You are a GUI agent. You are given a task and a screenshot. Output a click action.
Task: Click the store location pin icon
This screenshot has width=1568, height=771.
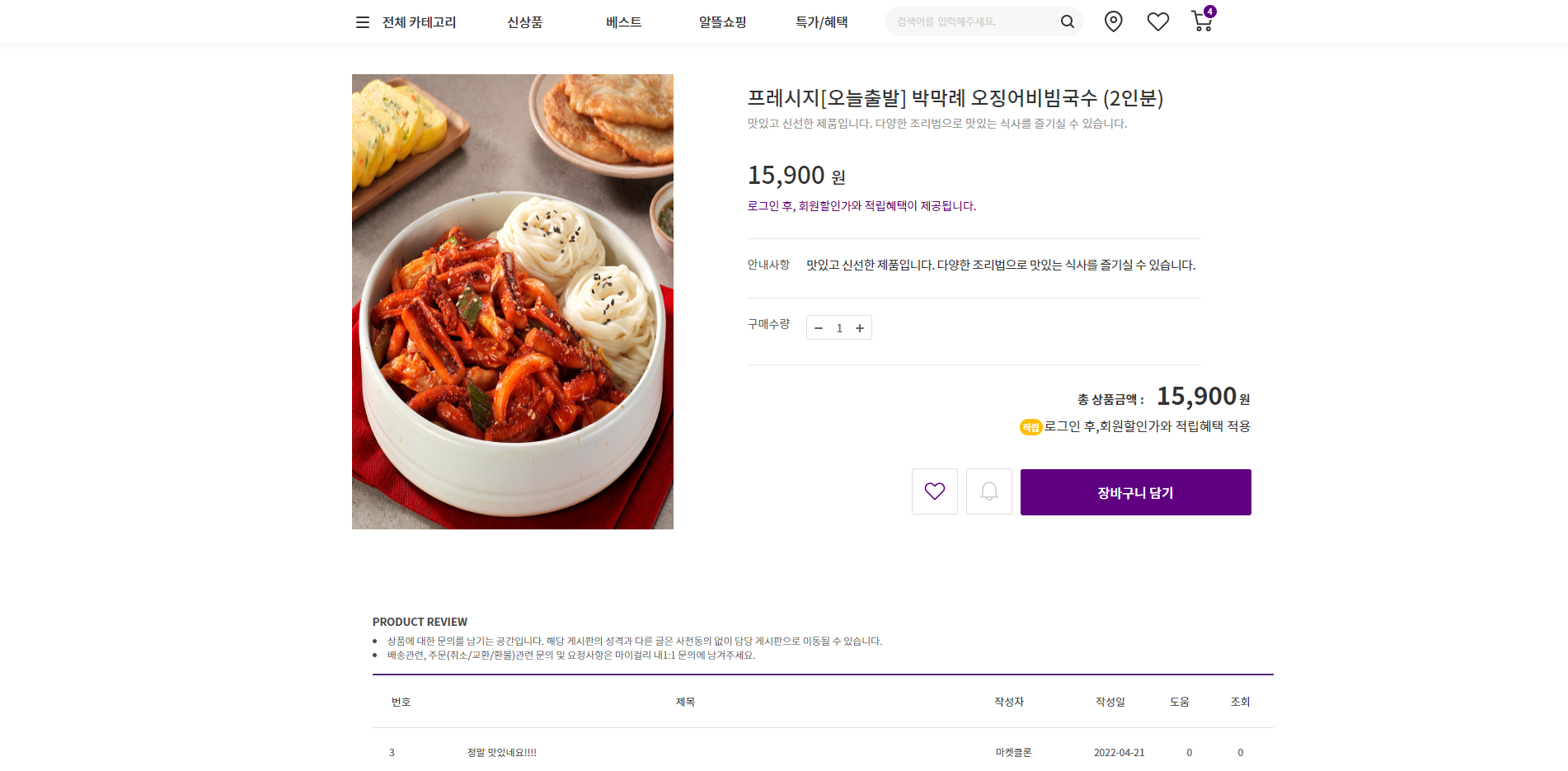click(x=1113, y=21)
